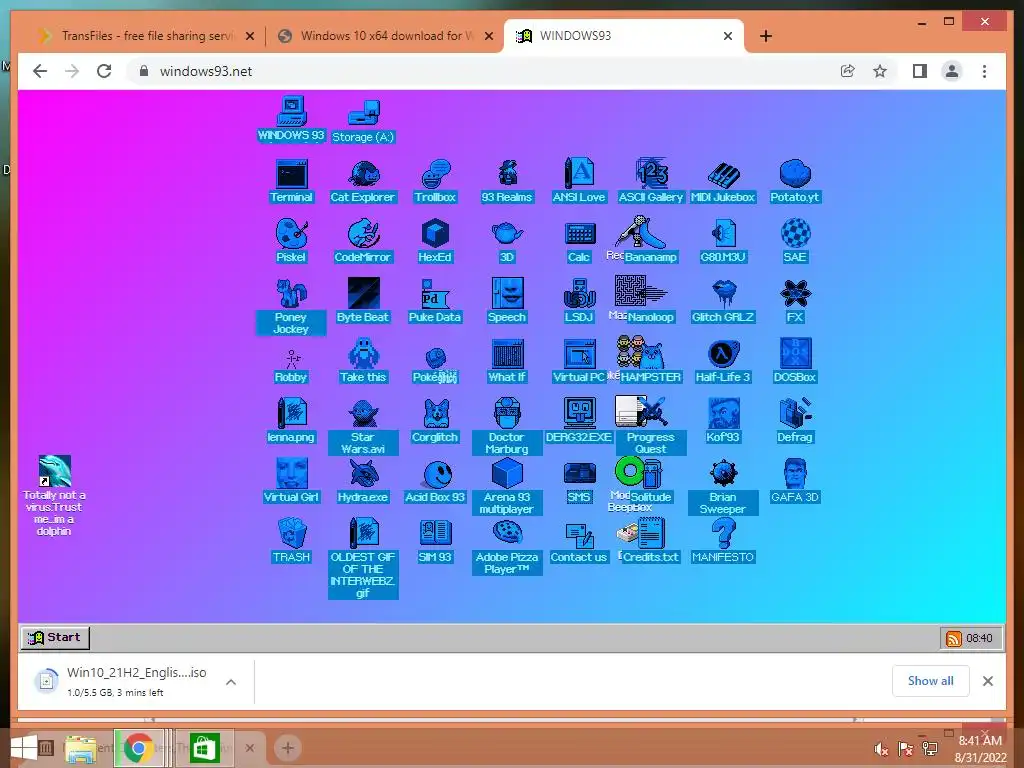Image resolution: width=1024 pixels, height=768 pixels.
Task: Launch Doctor Marburg icon
Action: coord(507,426)
